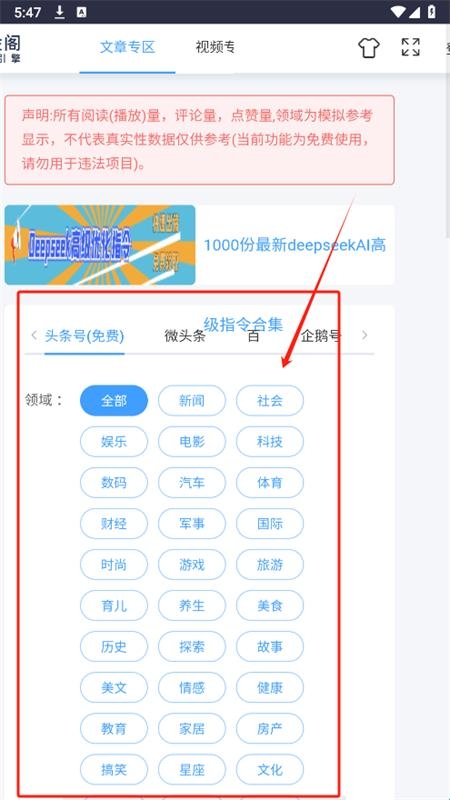Choose the 美食 domain chip

coord(270,606)
